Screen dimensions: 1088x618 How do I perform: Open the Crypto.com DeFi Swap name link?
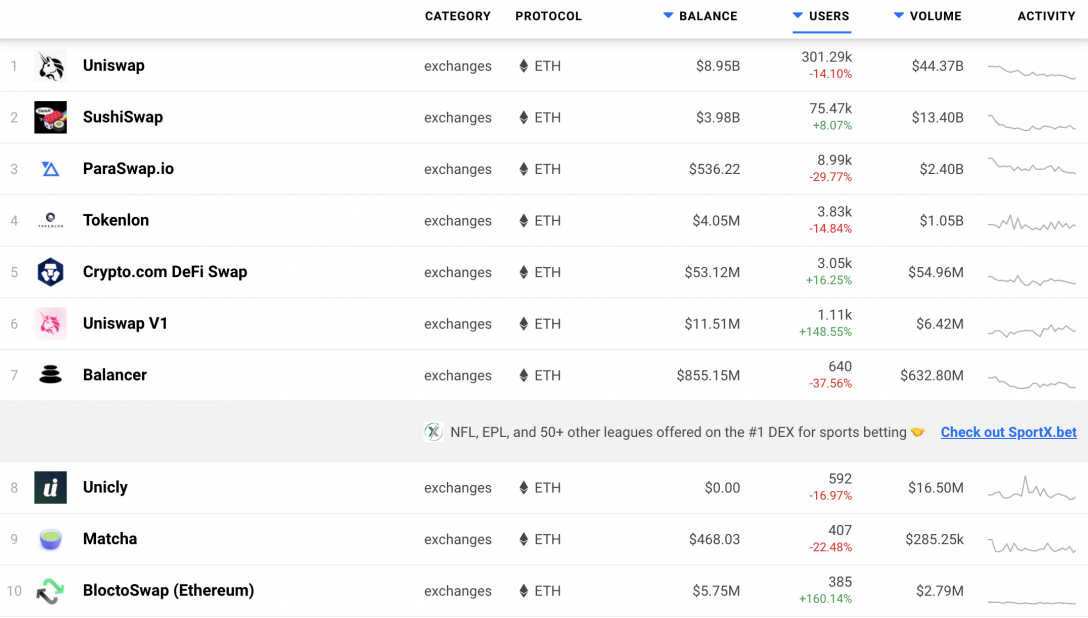click(165, 272)
